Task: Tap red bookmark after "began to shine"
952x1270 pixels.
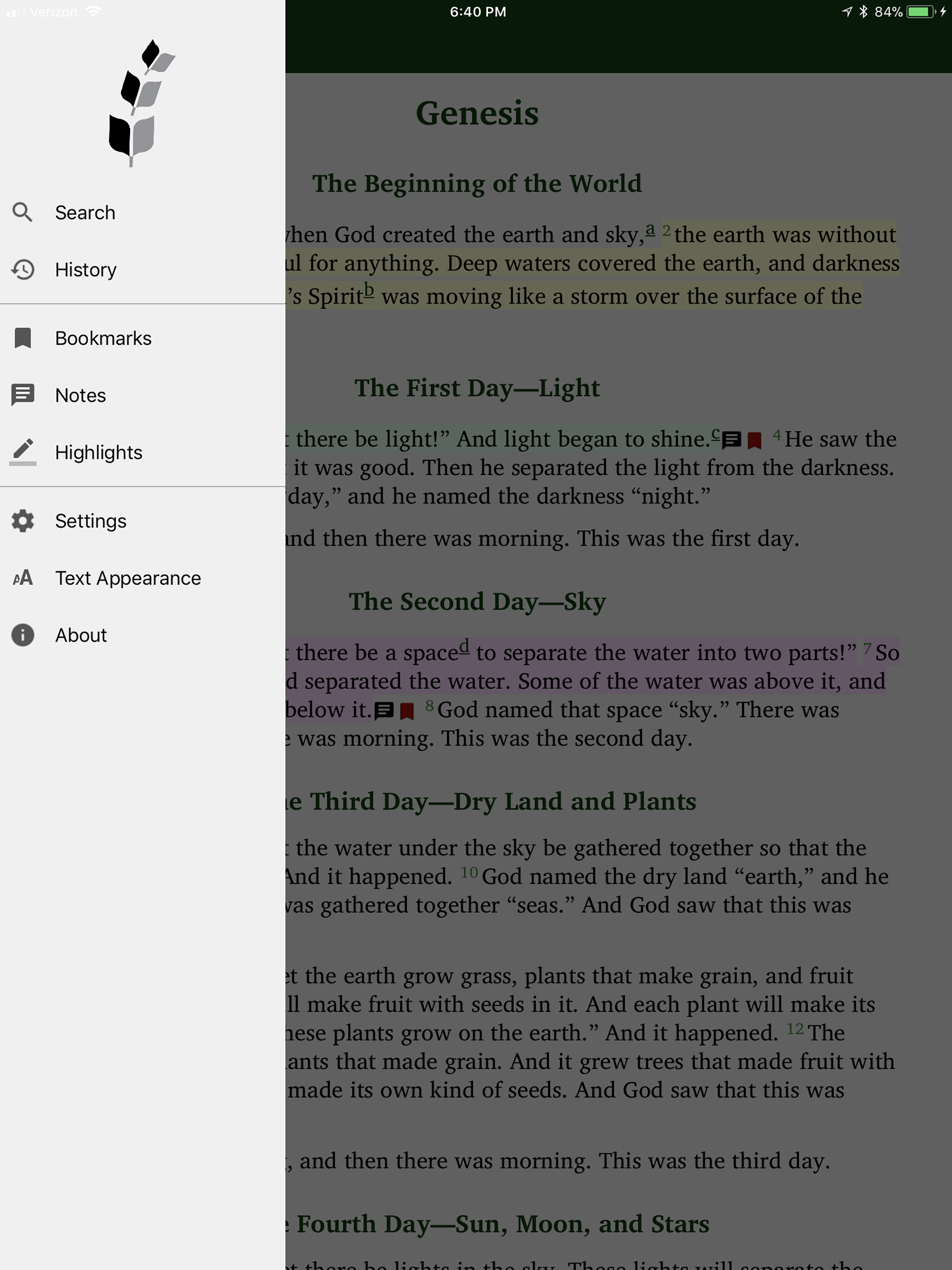Action: pyautogui.click(x=754, y=441)
